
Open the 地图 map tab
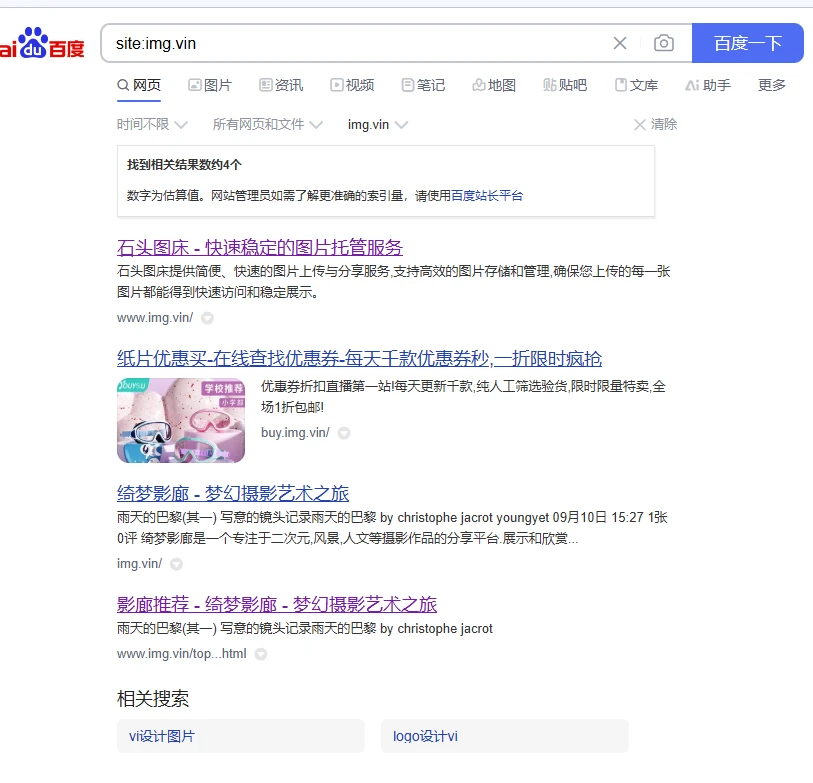pos(494,86)
